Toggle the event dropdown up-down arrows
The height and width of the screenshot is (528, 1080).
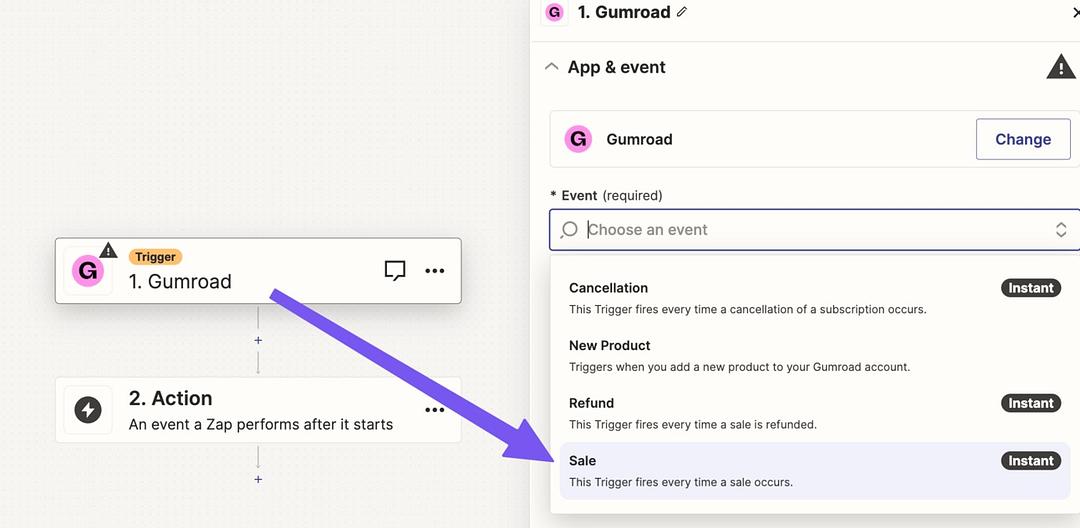click(1061, 230)
